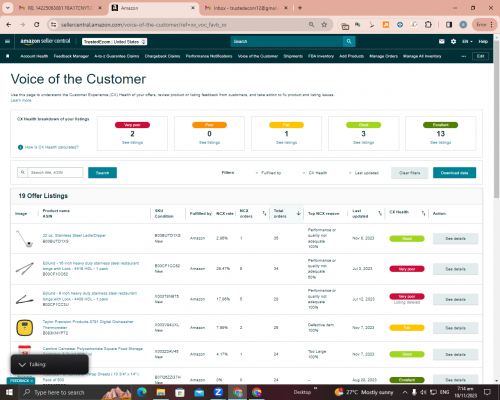
Task: Open the browser side panel icon
Action: 449,25
